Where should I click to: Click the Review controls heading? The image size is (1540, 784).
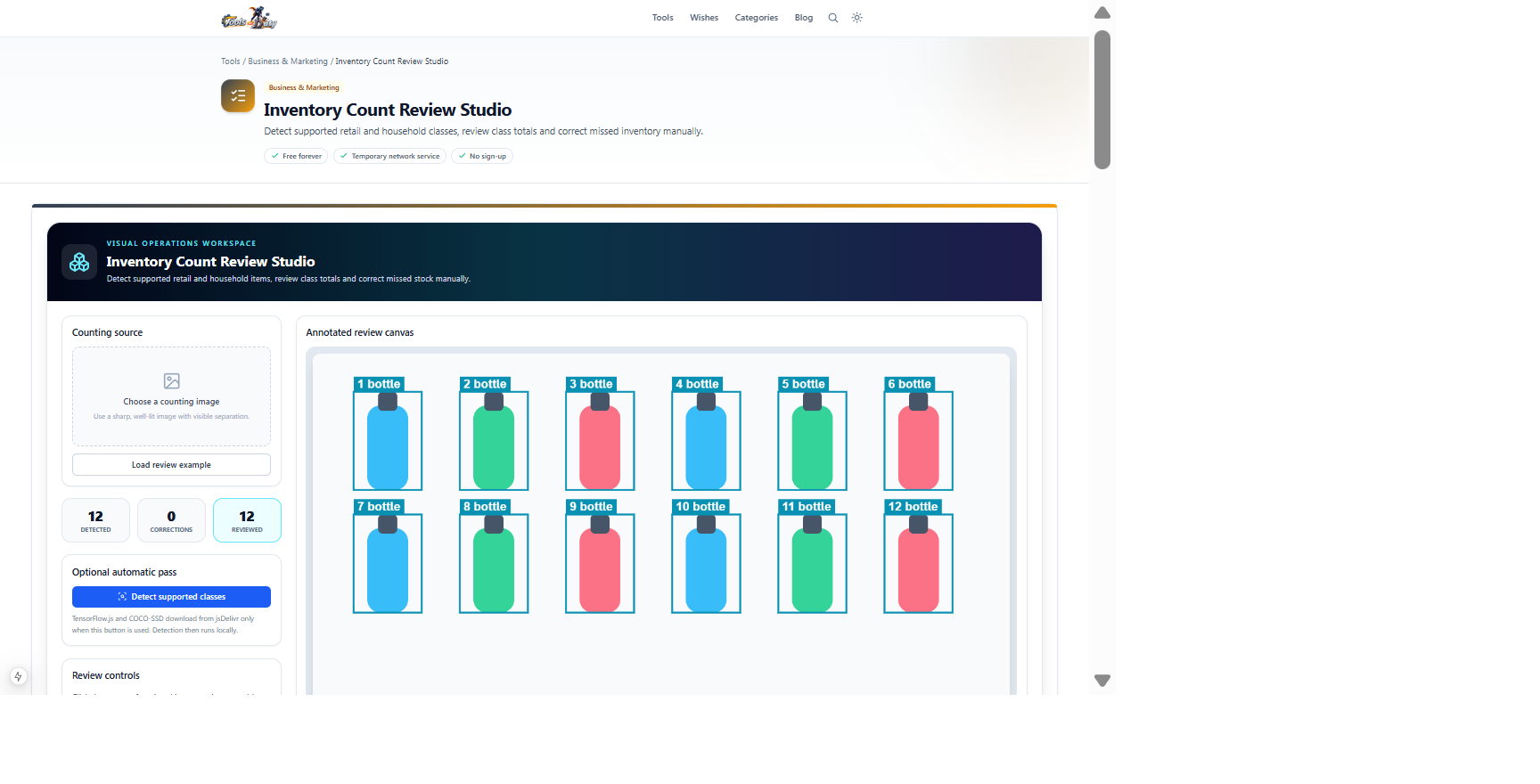[106, 675]
